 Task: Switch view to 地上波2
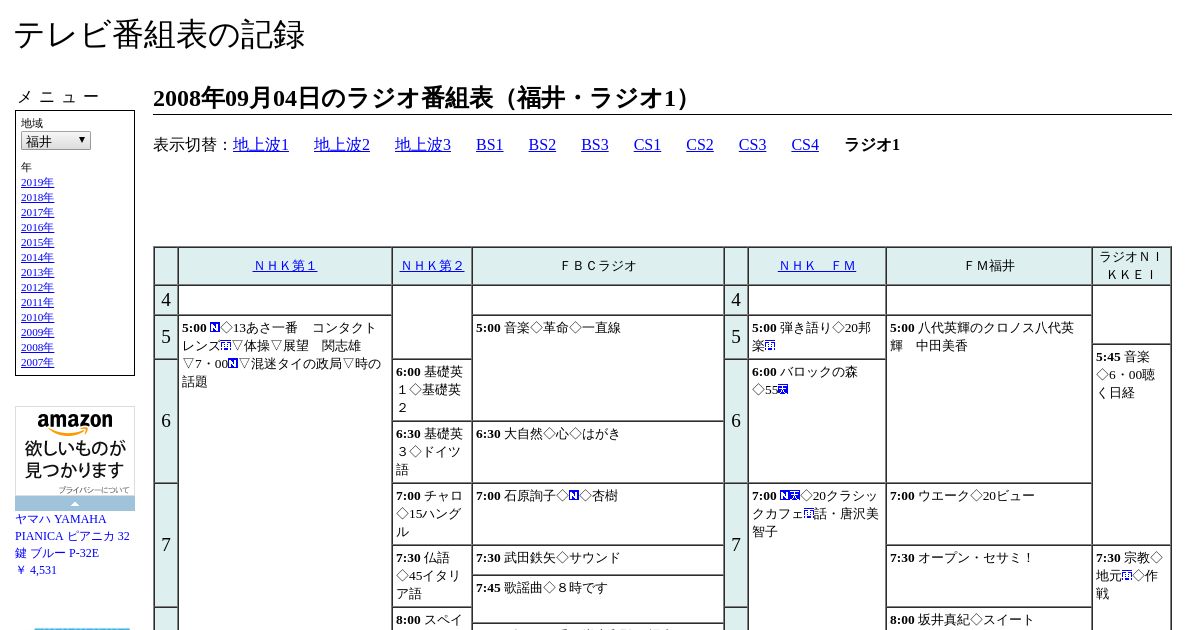[342, 145]
